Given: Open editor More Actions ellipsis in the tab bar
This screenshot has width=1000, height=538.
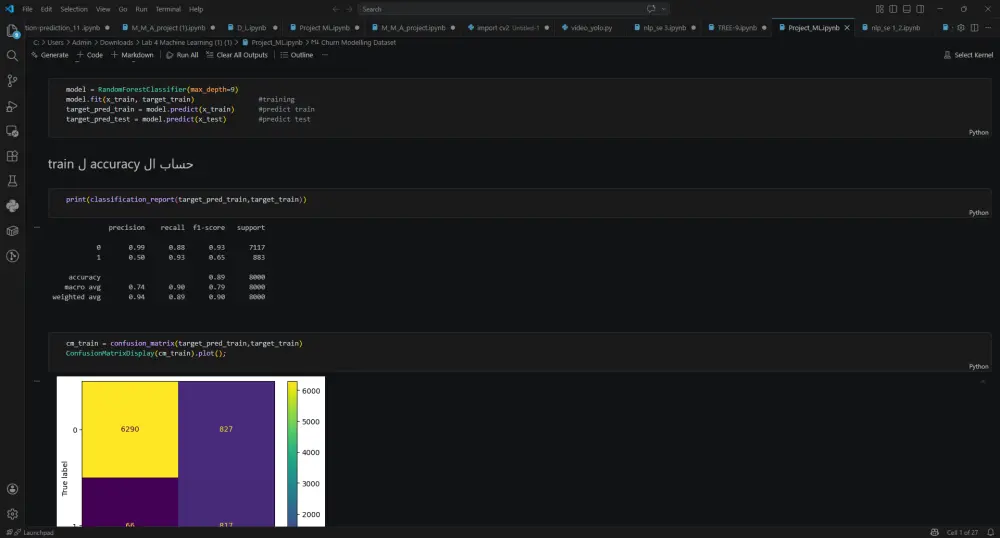Looking at the screenshot, I should [988, 27].
